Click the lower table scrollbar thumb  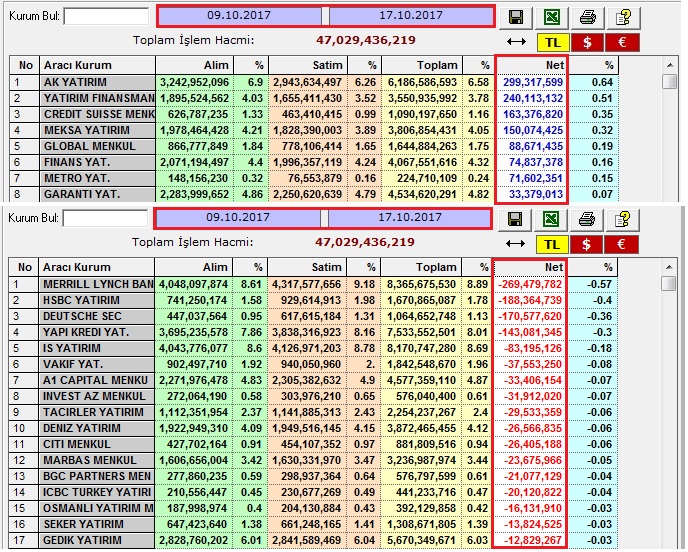[669, 283]
